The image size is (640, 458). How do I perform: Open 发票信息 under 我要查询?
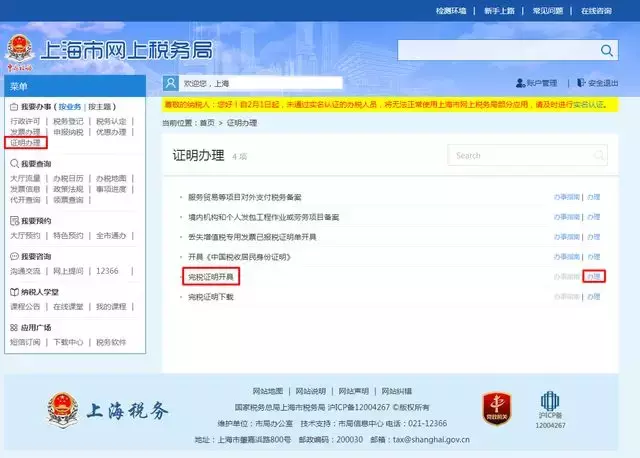[x=25, y=189]
